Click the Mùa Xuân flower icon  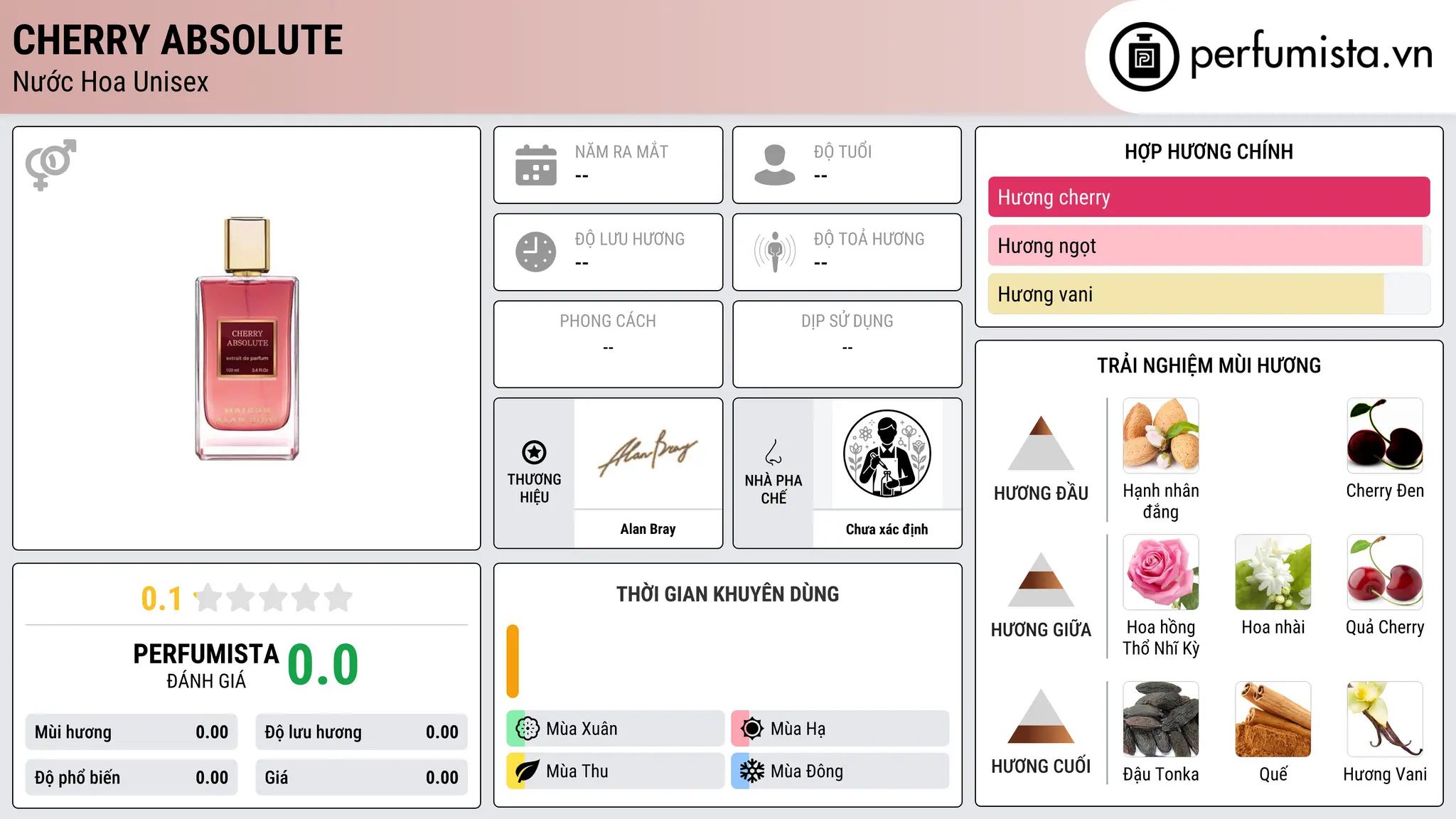tap(528, 729)
